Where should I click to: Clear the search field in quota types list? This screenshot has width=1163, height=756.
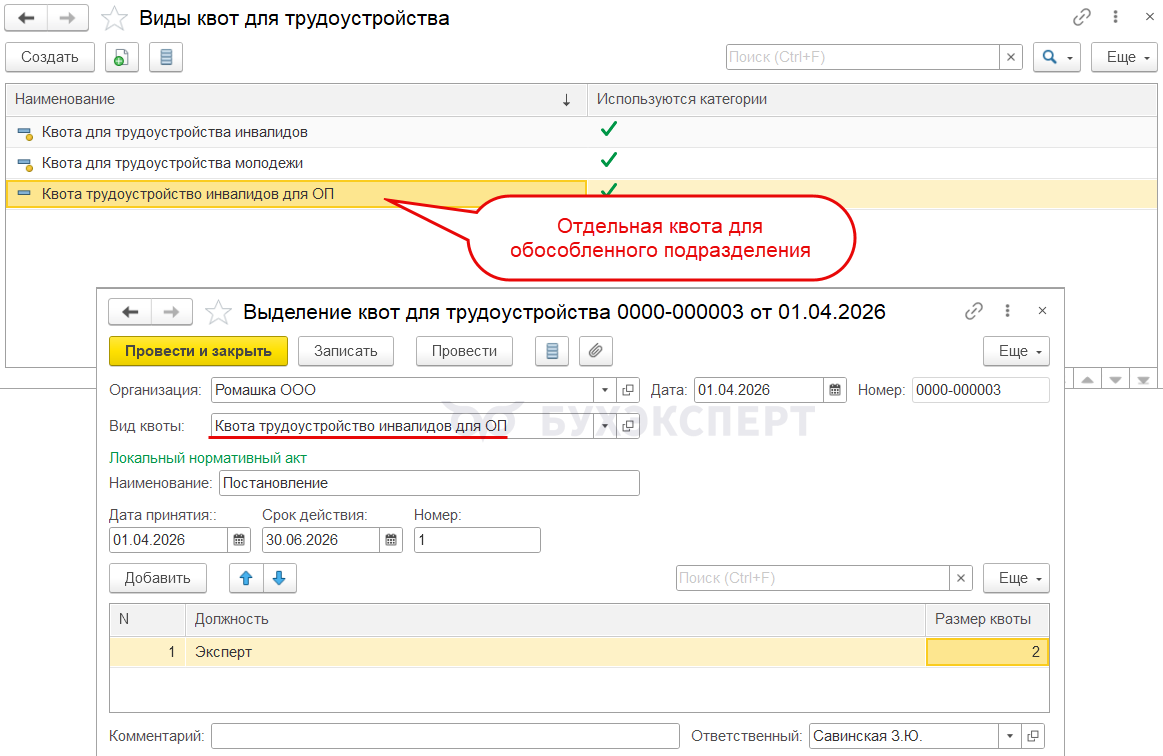tap(1011, 57)
